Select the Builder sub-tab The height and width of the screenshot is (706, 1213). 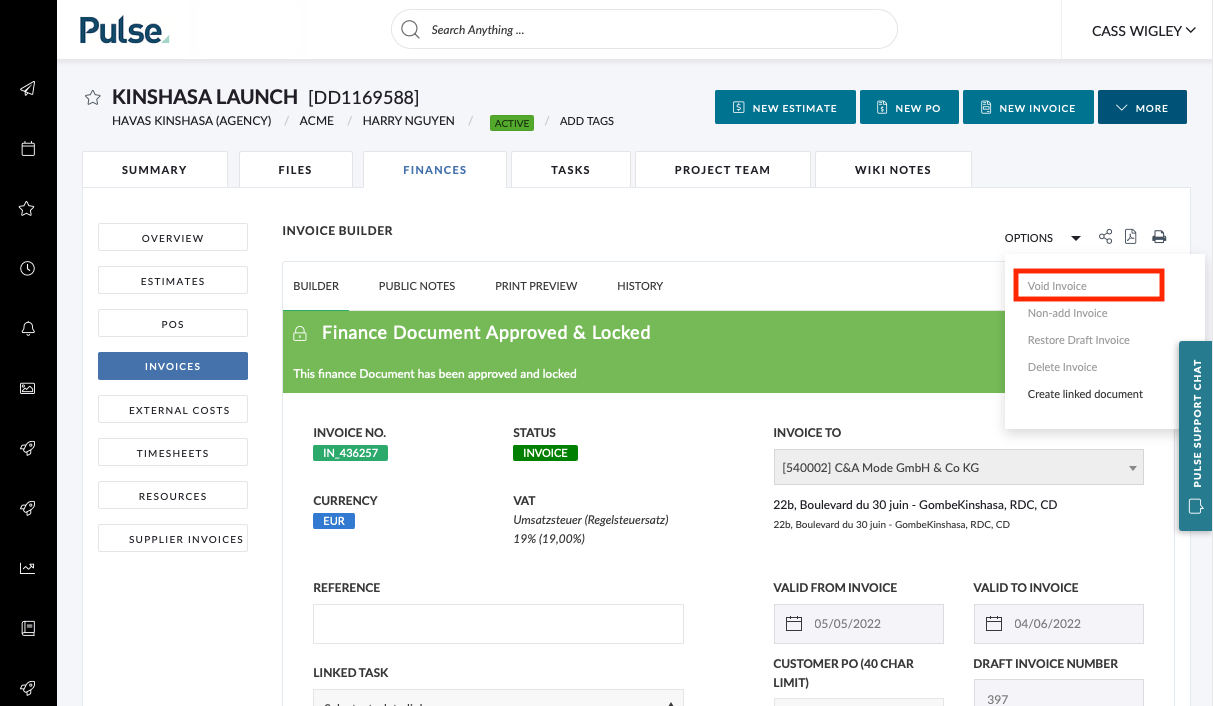tap(316, 286)
